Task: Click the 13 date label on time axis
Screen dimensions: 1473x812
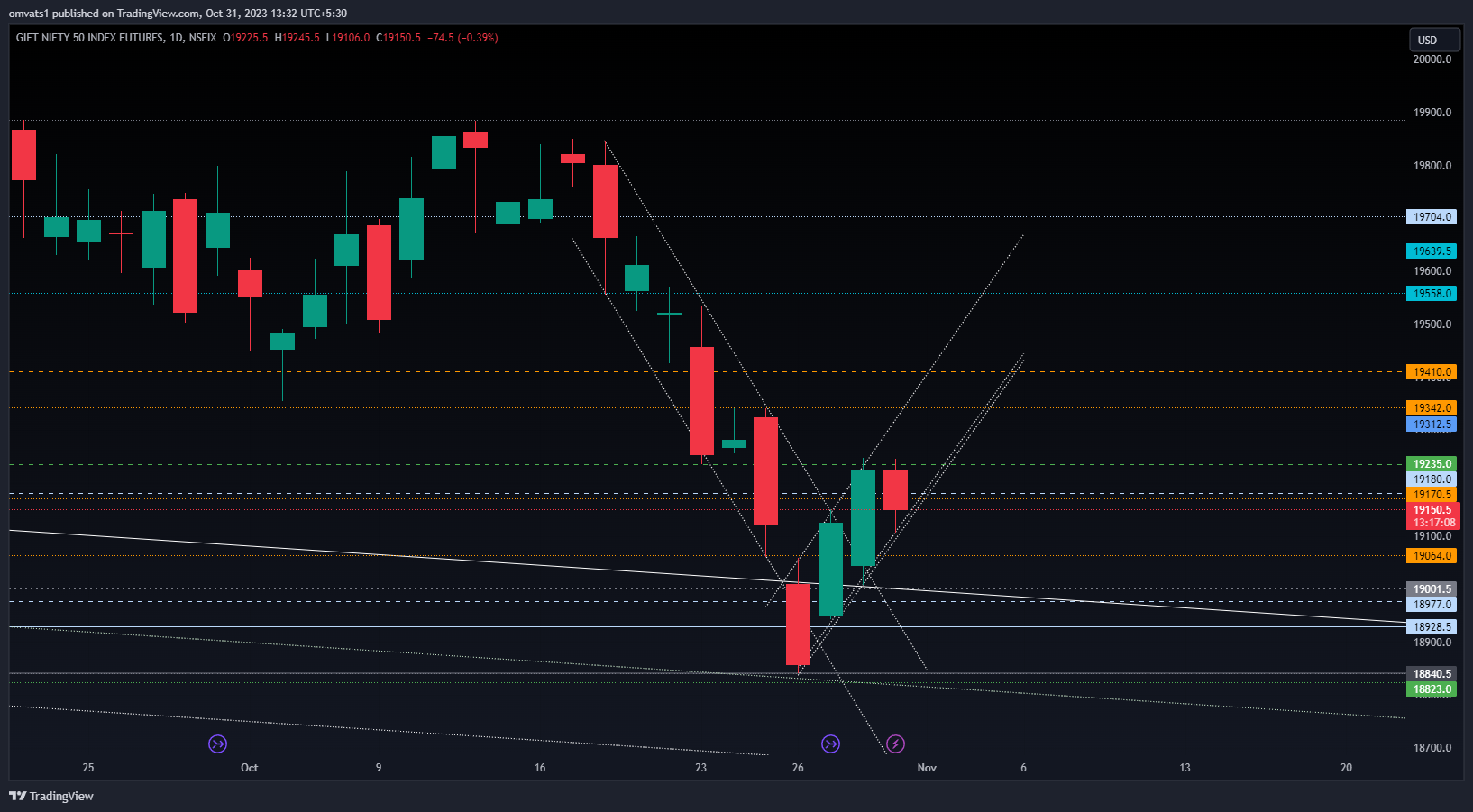Action: pos(1185,768)
